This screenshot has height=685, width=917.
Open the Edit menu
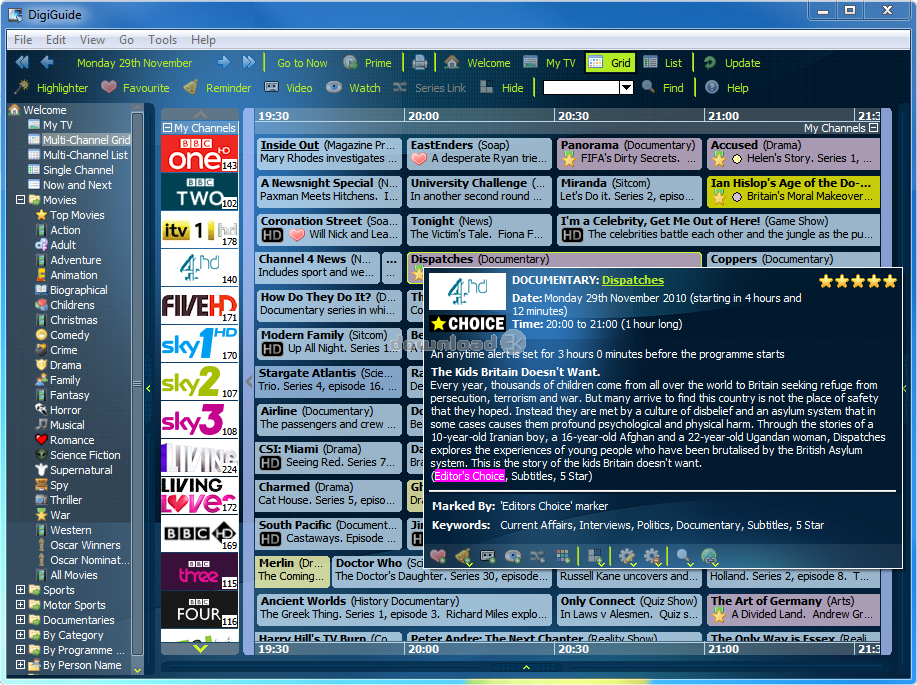56,40
